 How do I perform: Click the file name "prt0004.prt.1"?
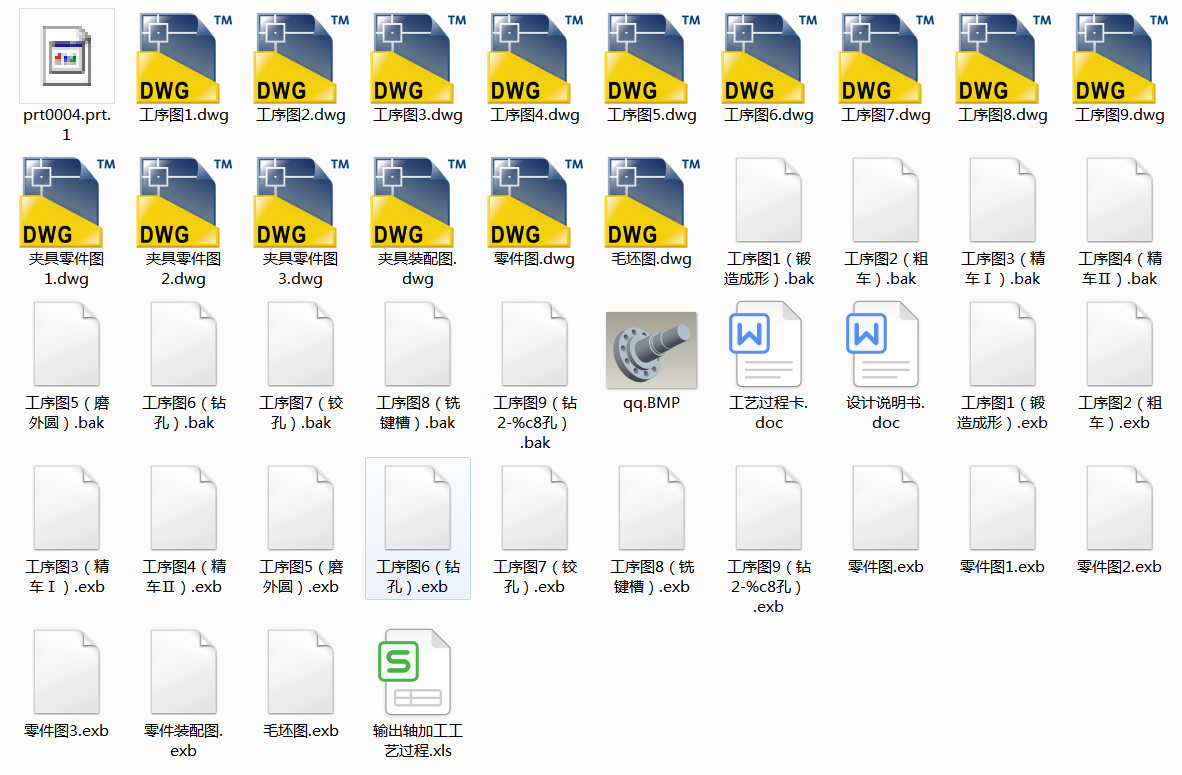(x=66, y=125)
